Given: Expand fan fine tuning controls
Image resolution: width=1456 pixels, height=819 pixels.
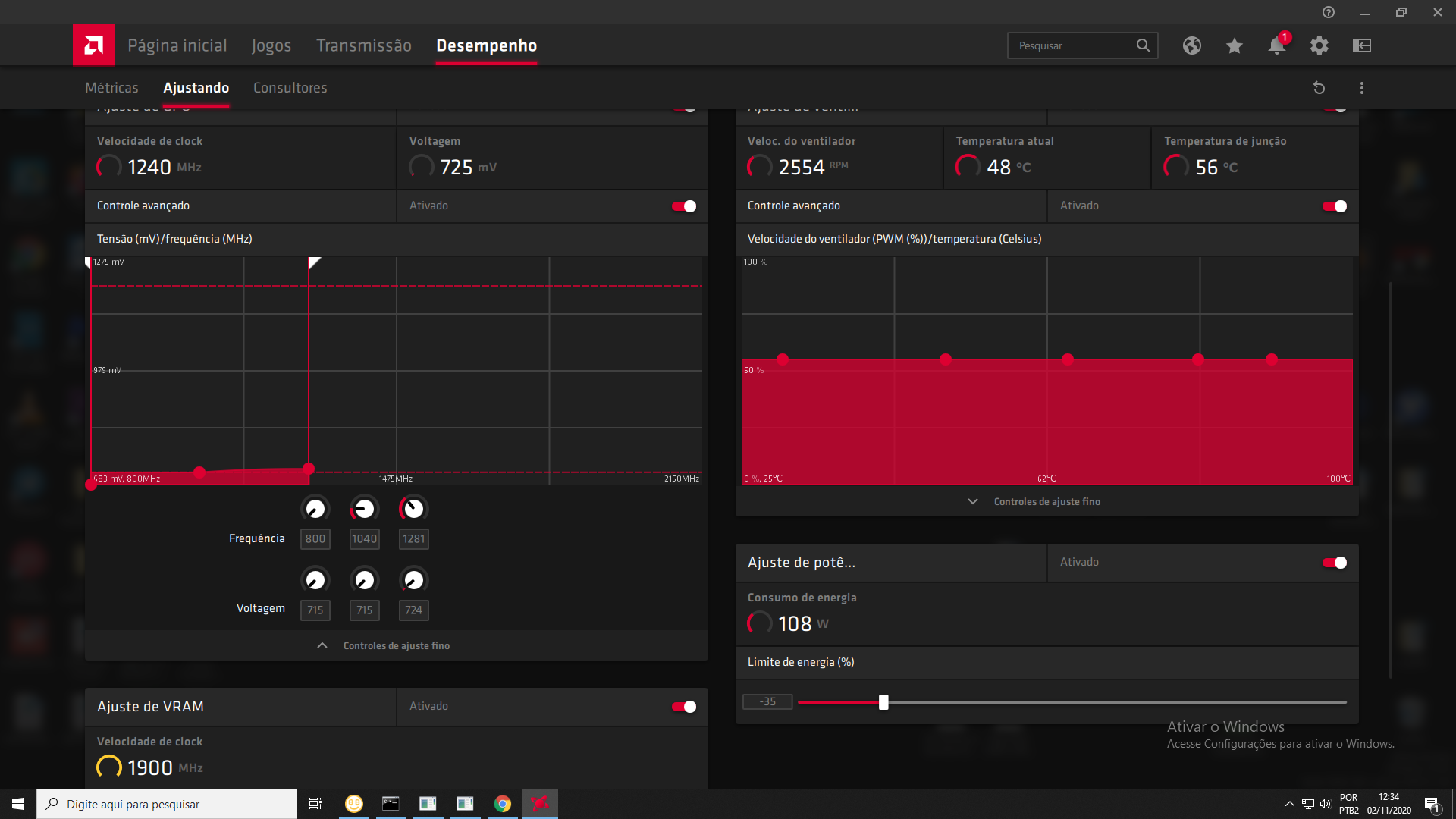Looking at the screenshot, I should 1046,501.
